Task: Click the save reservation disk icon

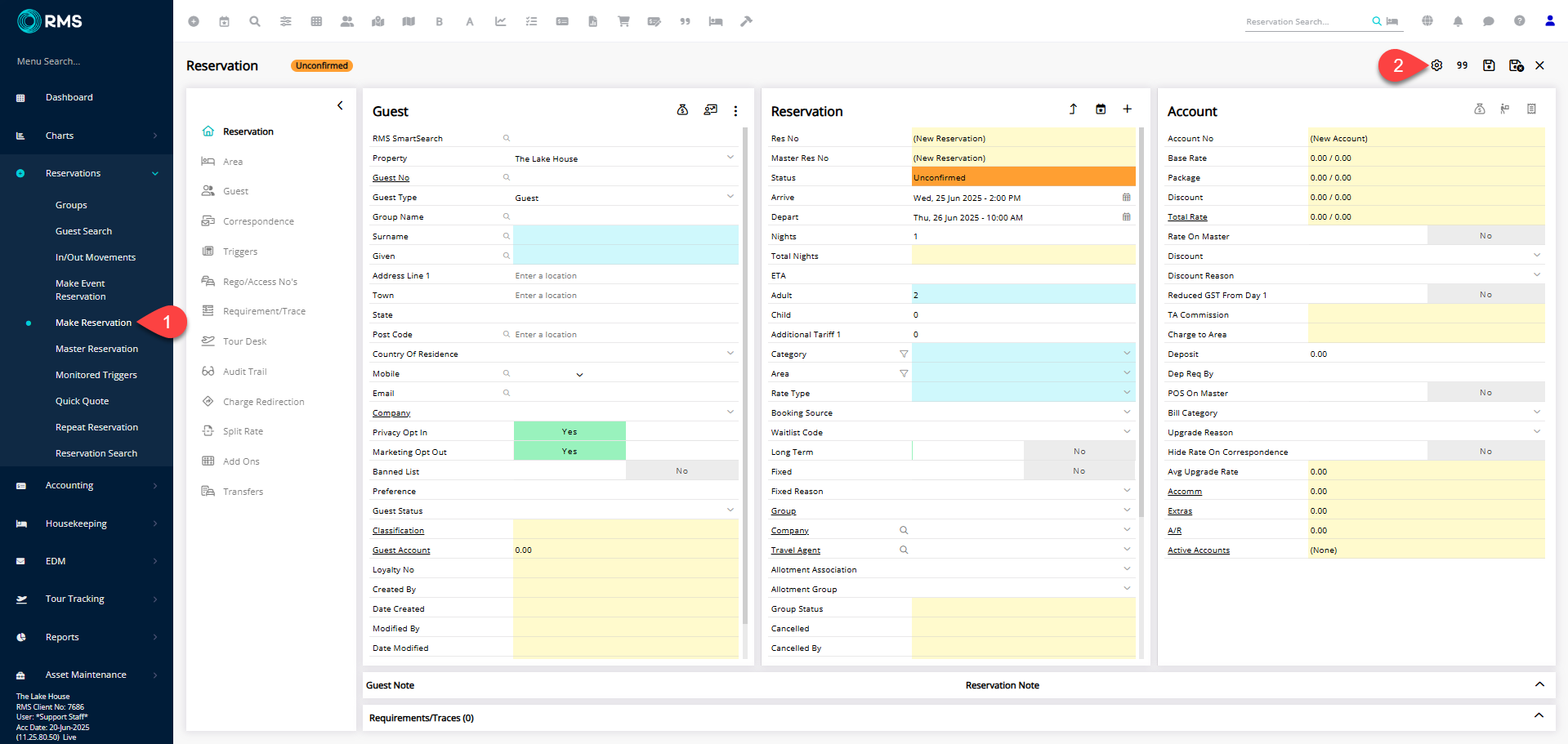Action: (1489, 65)
